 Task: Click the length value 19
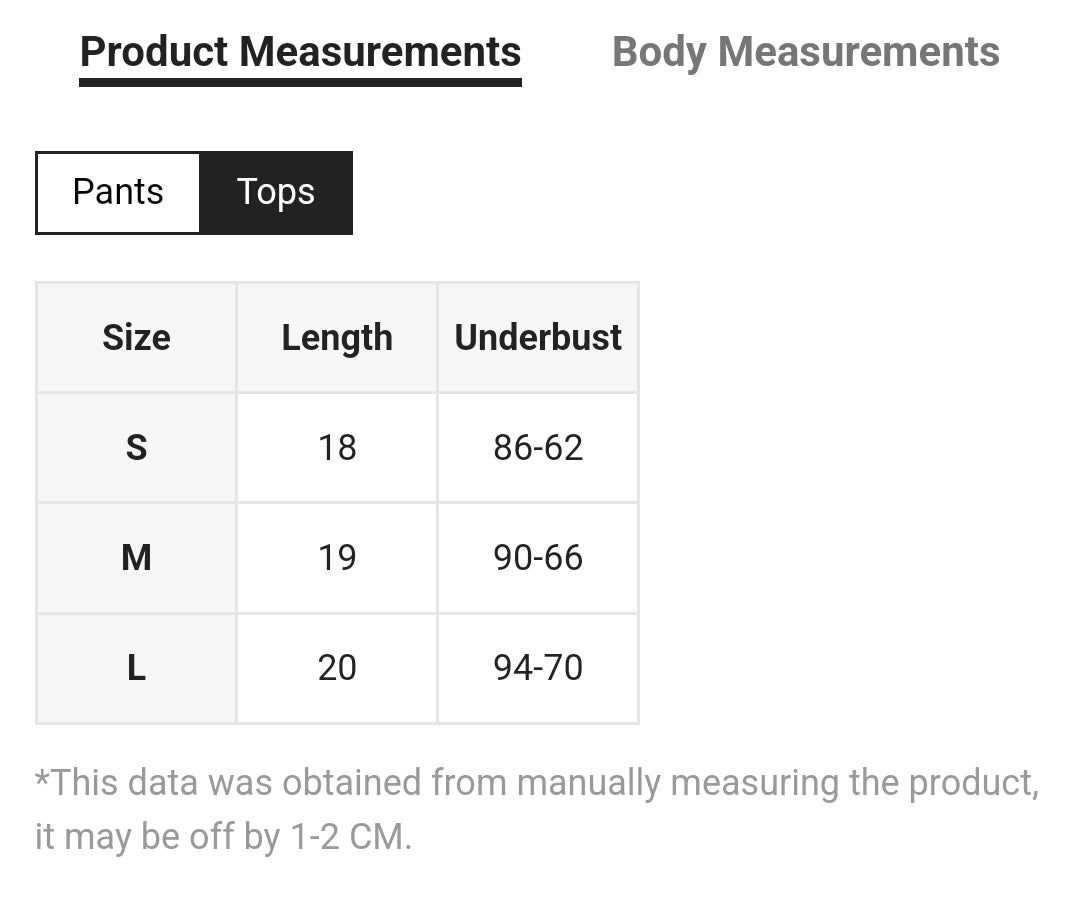coord(337,558)
